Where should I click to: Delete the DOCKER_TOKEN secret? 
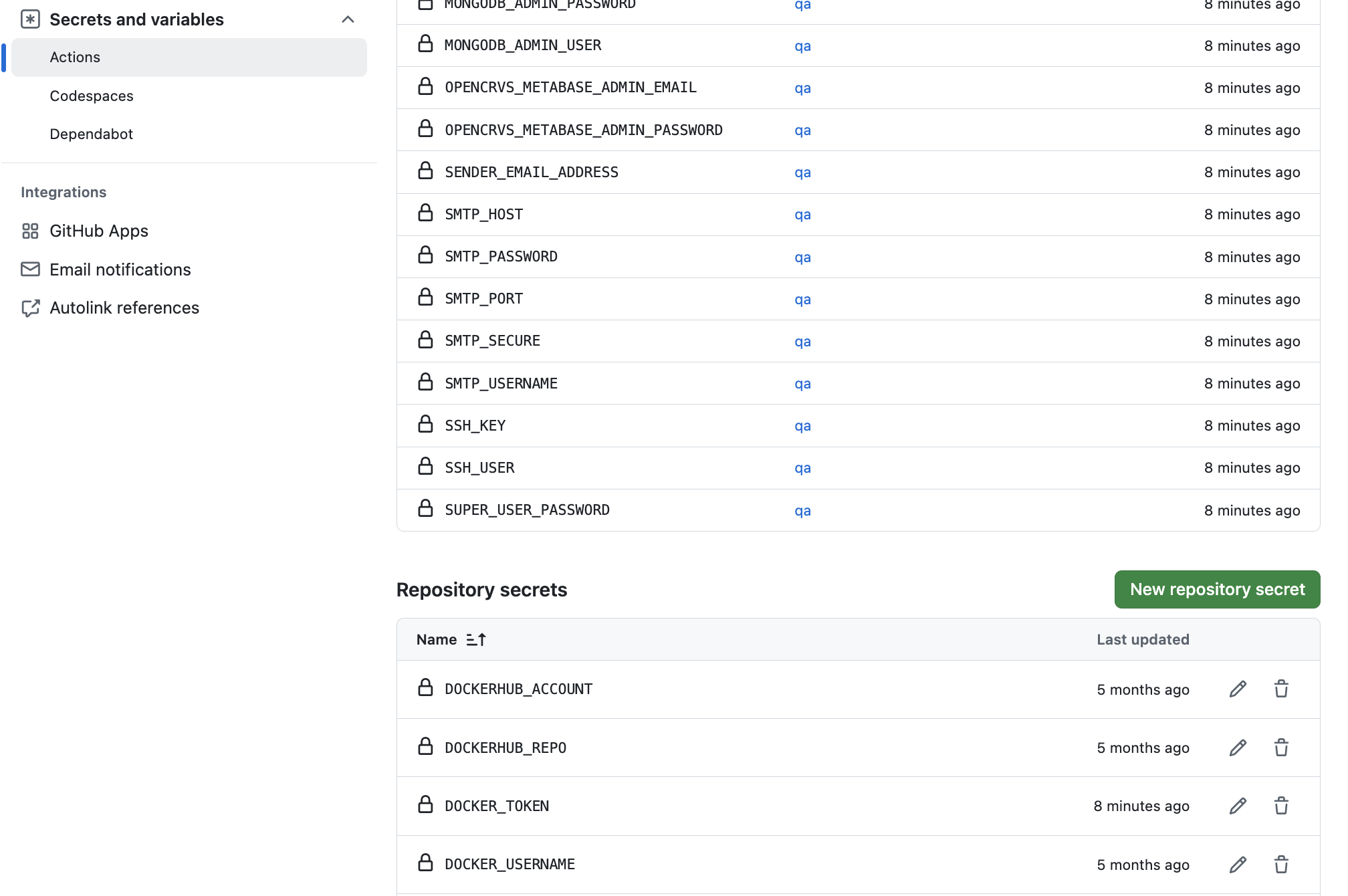1281,806
